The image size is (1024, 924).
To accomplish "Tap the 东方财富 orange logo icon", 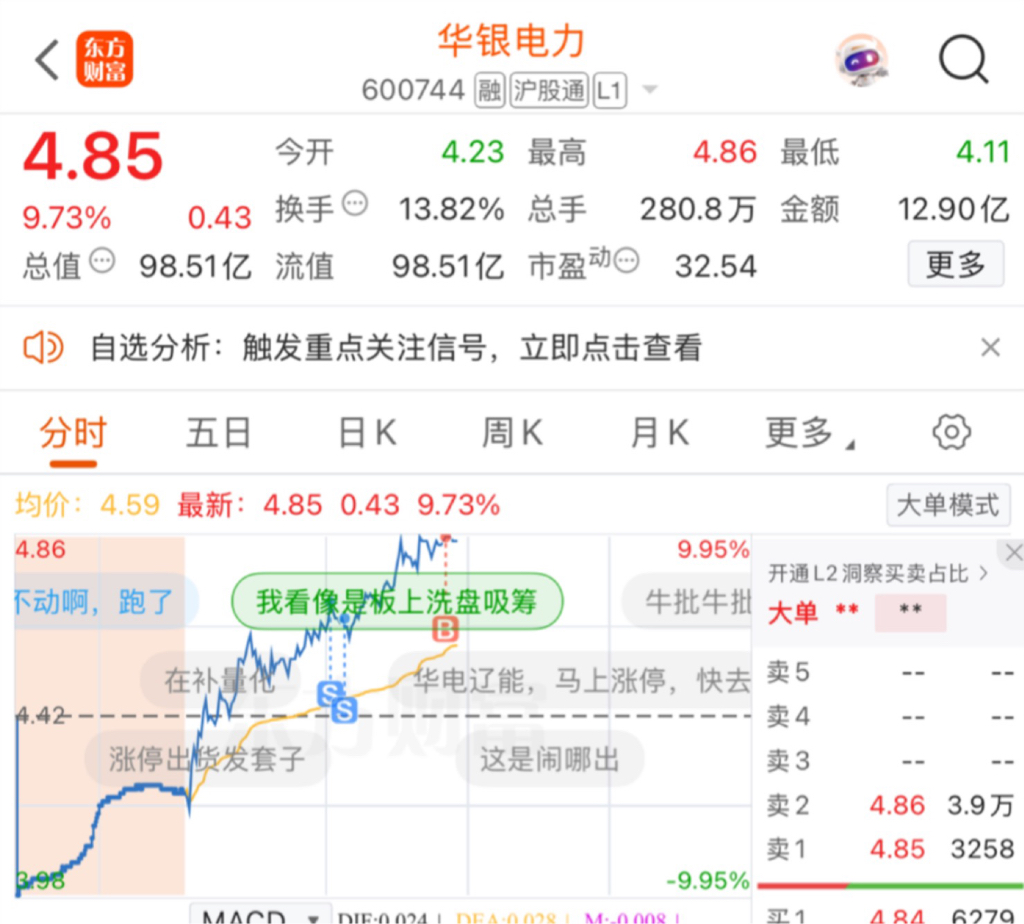I will tap(104, 59).
